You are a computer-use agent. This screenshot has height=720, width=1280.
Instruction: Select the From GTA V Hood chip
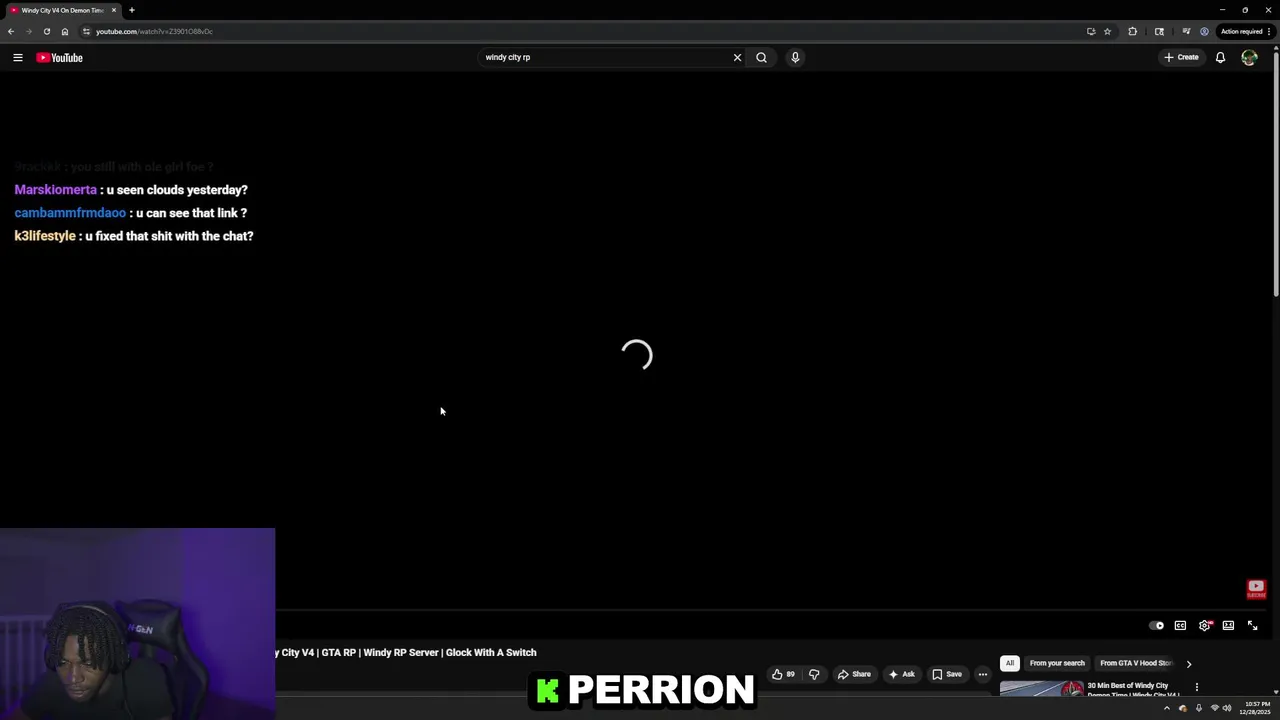coord(1135,663)
